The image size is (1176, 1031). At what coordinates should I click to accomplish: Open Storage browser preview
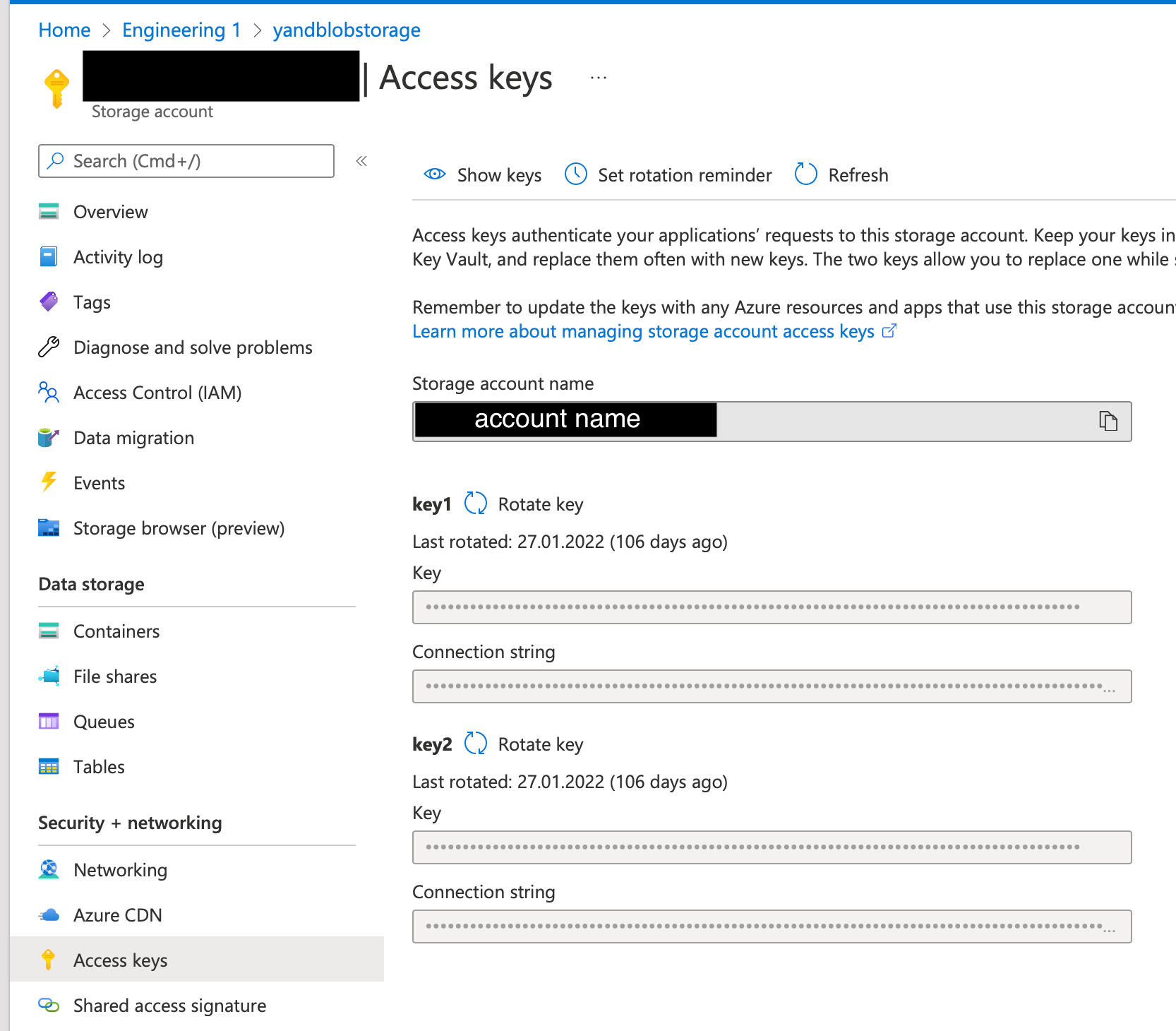(179, 528)
